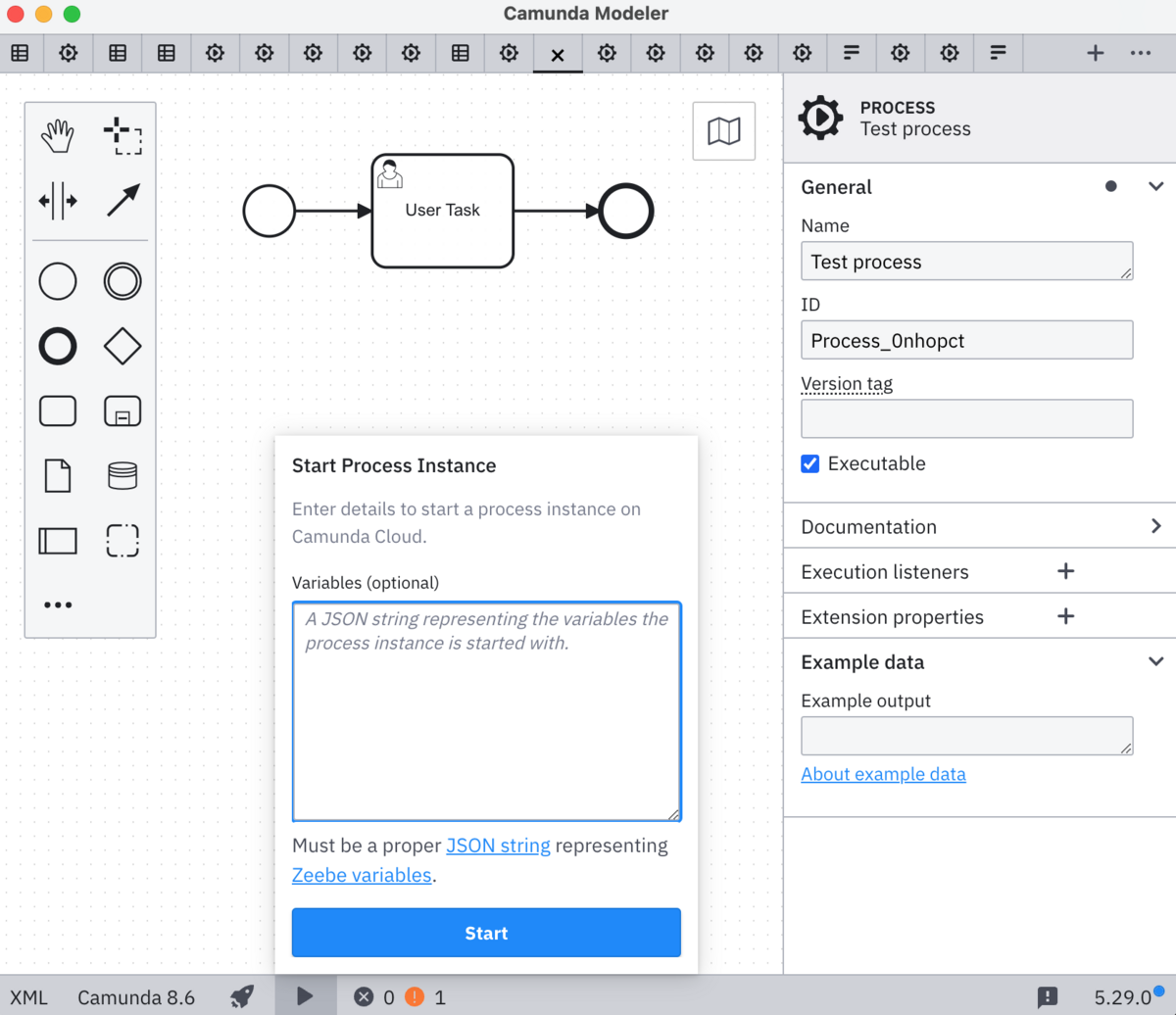The height and width of the screenshot is (1015, 1176).
Task: Pick the data store cylinder from palette
Action: pos(122,476)
